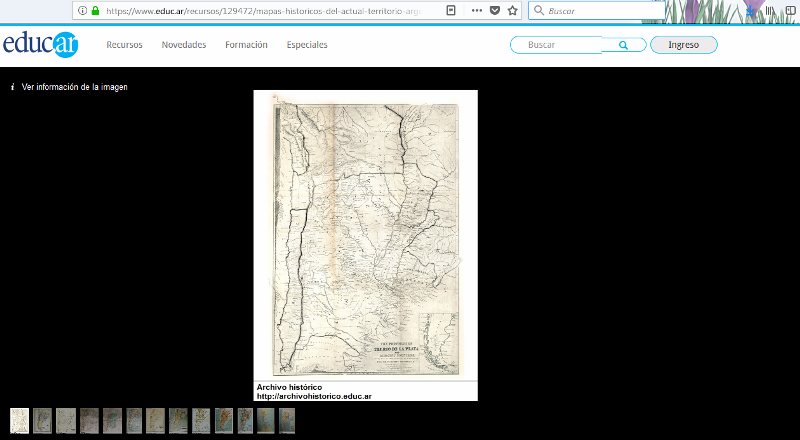Select the second map thumbnail

42,421
